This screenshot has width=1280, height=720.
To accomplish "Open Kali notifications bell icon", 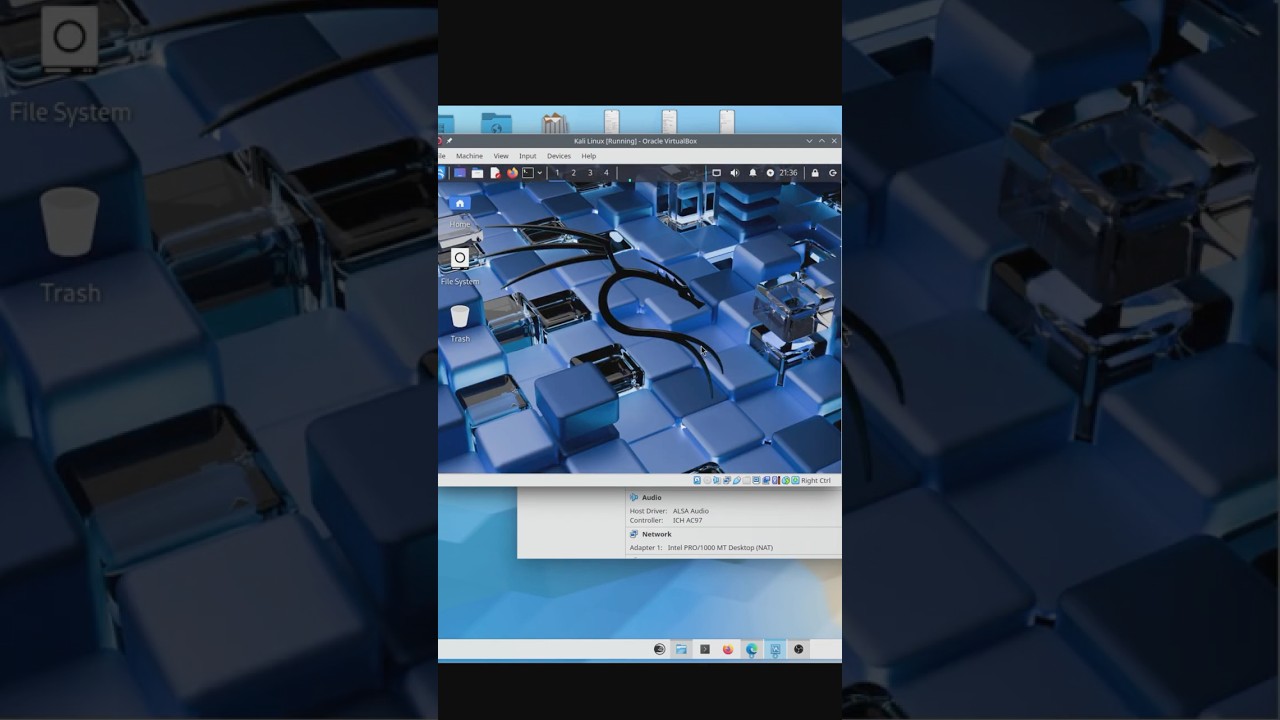I will 753,173.
